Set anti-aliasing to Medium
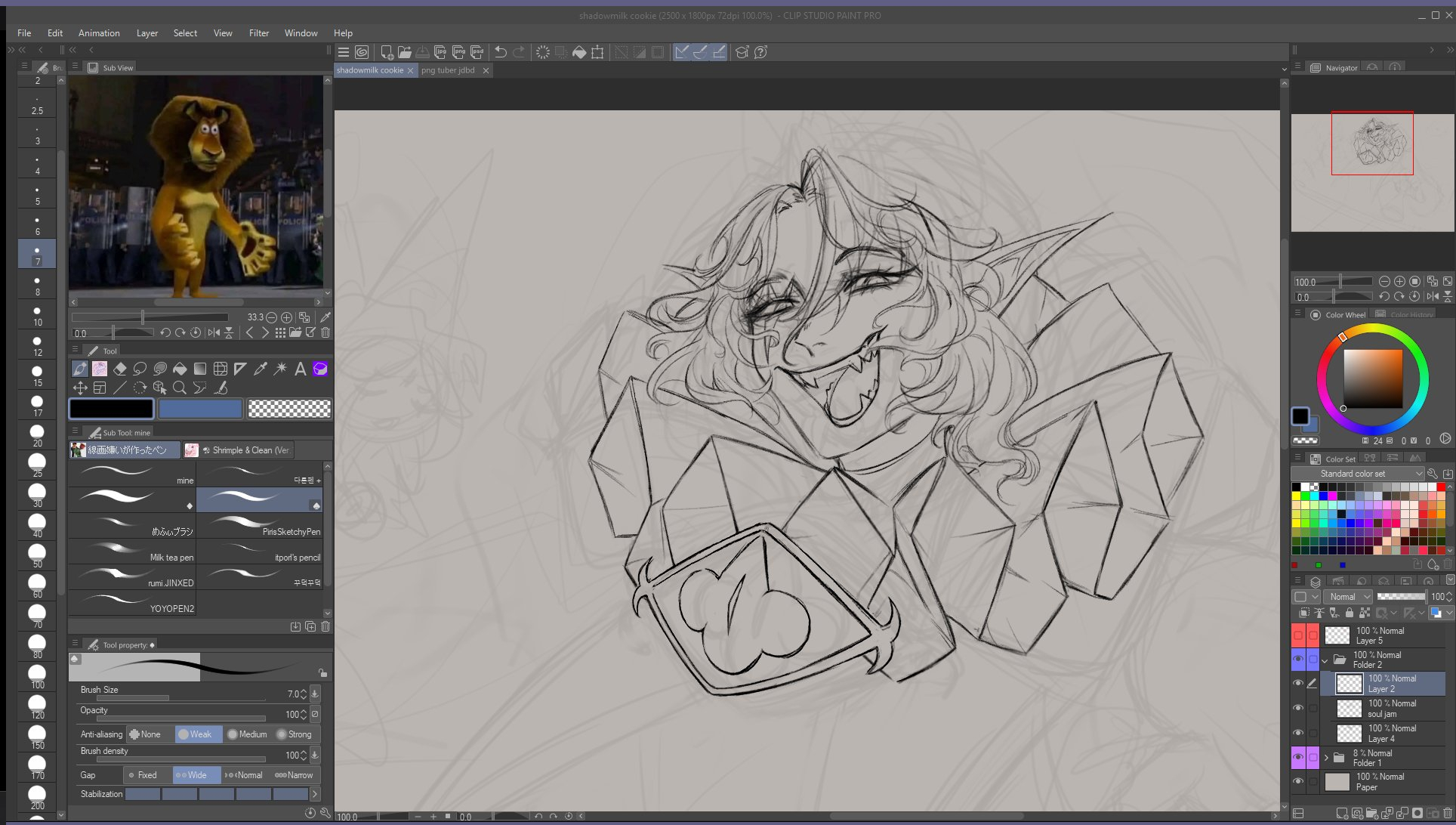 (x=247, y=734)
